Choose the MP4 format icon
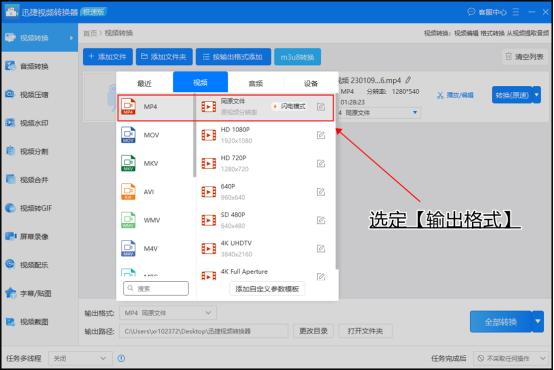The width and height of the screenshot is (554, 370). (128, 106)
